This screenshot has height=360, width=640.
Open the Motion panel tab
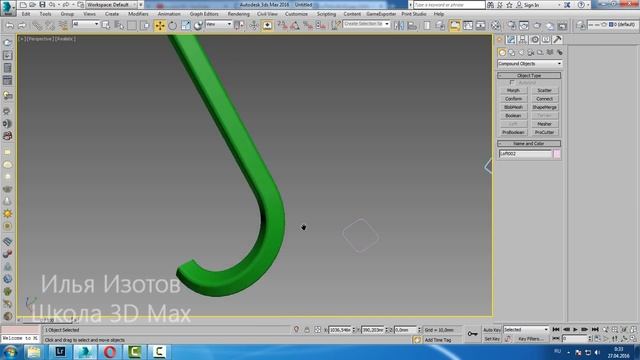pyautogui.click(x=534, y=40)
